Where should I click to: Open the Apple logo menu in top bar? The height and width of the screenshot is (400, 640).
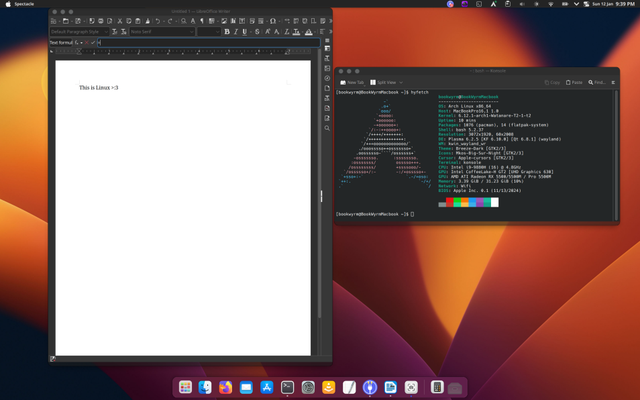coord(8,4)
